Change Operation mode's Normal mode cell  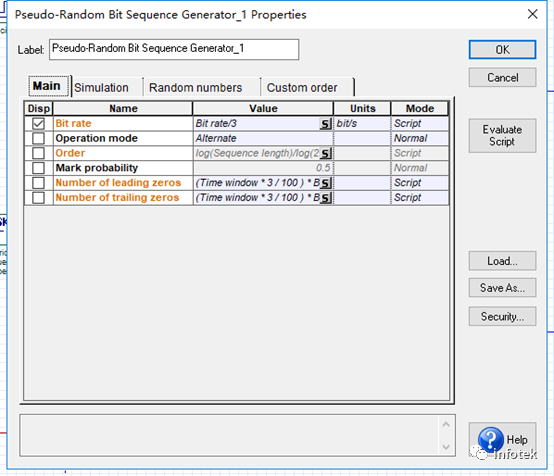(420, 138)
